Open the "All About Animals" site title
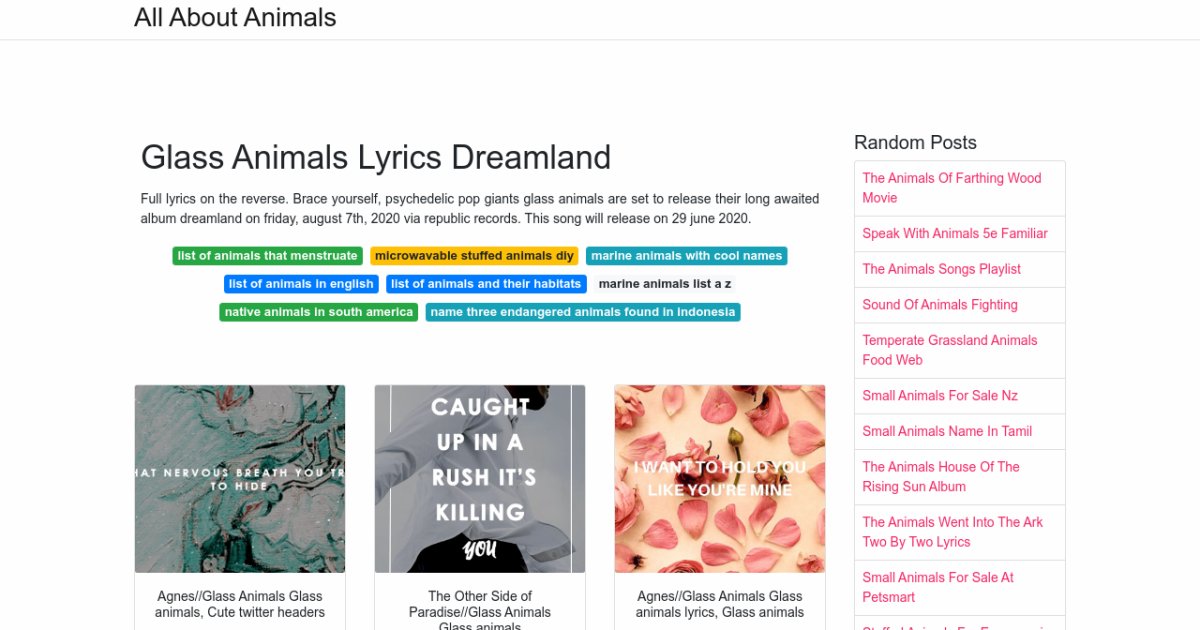The height and width of the screenshot is (630, 1200). (x=235, y=17)
